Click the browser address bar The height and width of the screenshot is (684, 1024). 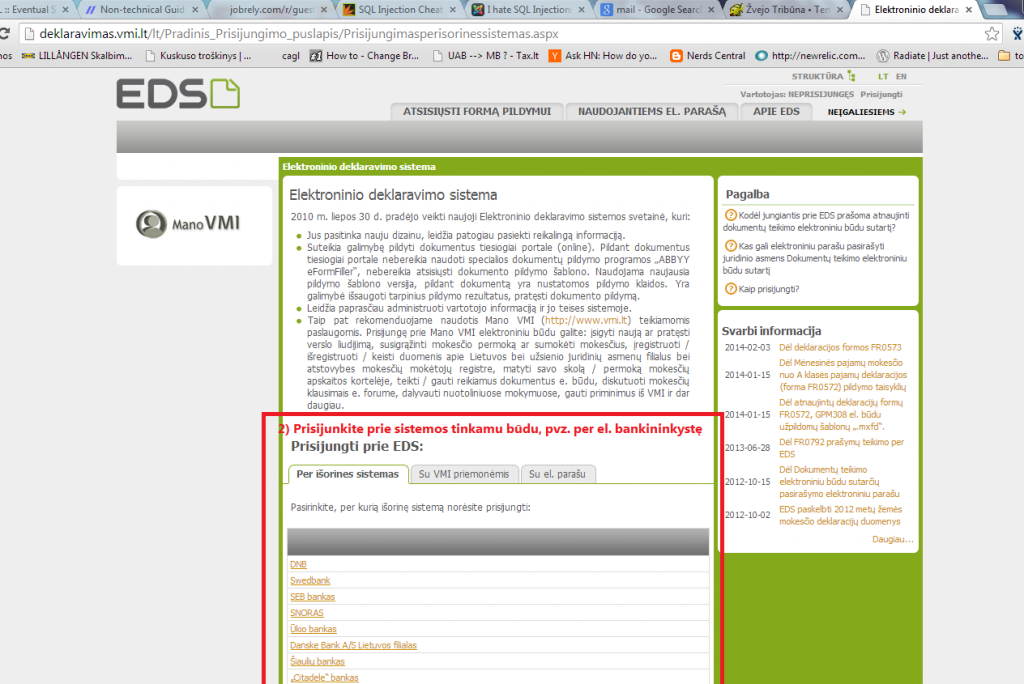pos(500,34)
